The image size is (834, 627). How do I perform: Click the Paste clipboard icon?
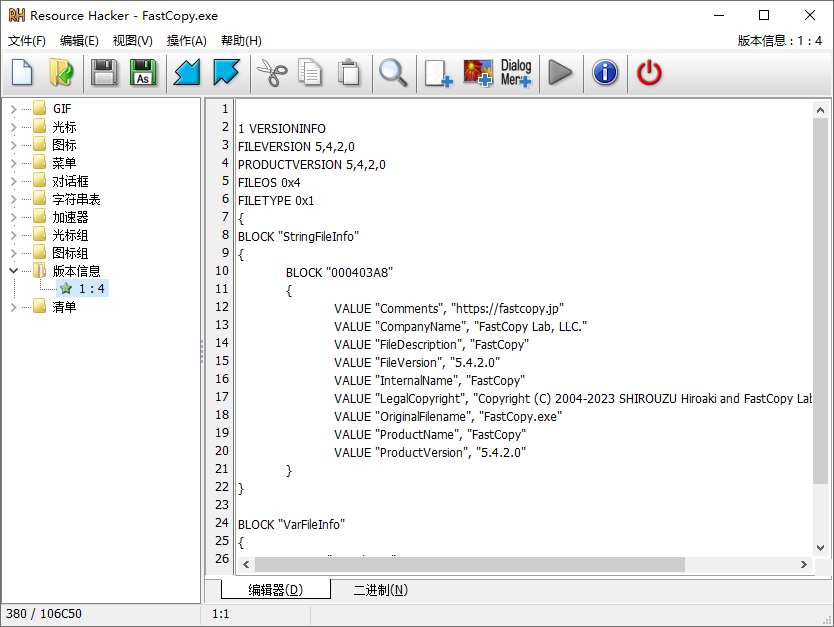[x=349, y=73]
